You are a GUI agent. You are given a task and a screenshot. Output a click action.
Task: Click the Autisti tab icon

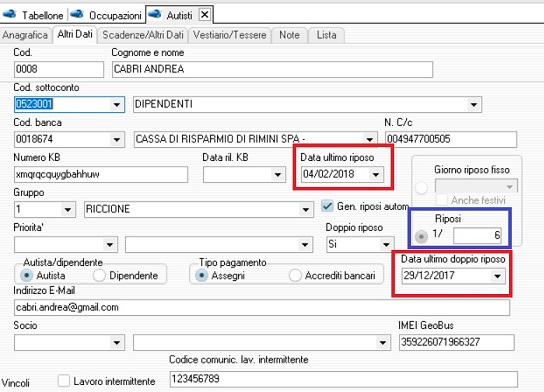point(154,15)
